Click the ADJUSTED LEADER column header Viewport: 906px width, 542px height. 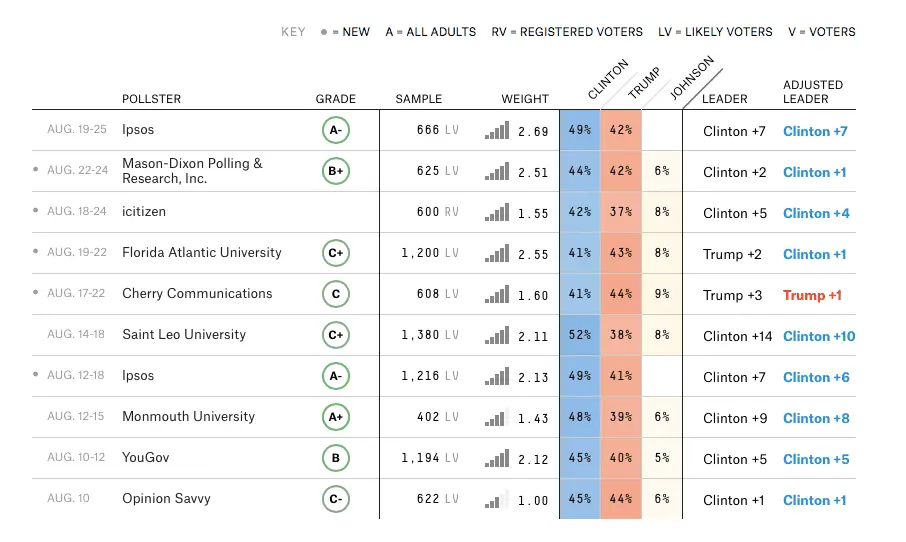point(812,92)
